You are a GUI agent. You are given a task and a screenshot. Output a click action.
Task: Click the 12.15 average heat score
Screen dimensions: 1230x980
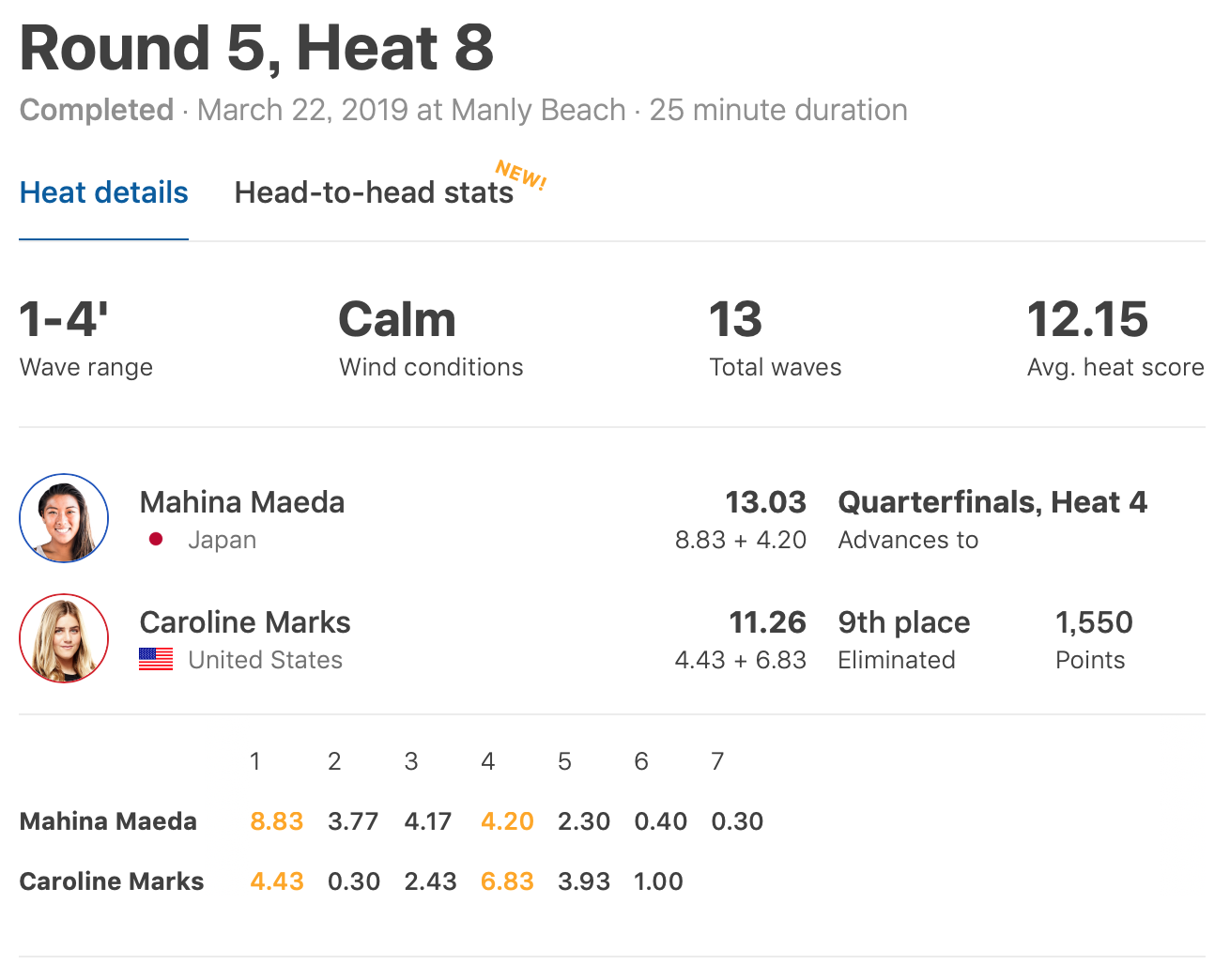[1087, 320]
